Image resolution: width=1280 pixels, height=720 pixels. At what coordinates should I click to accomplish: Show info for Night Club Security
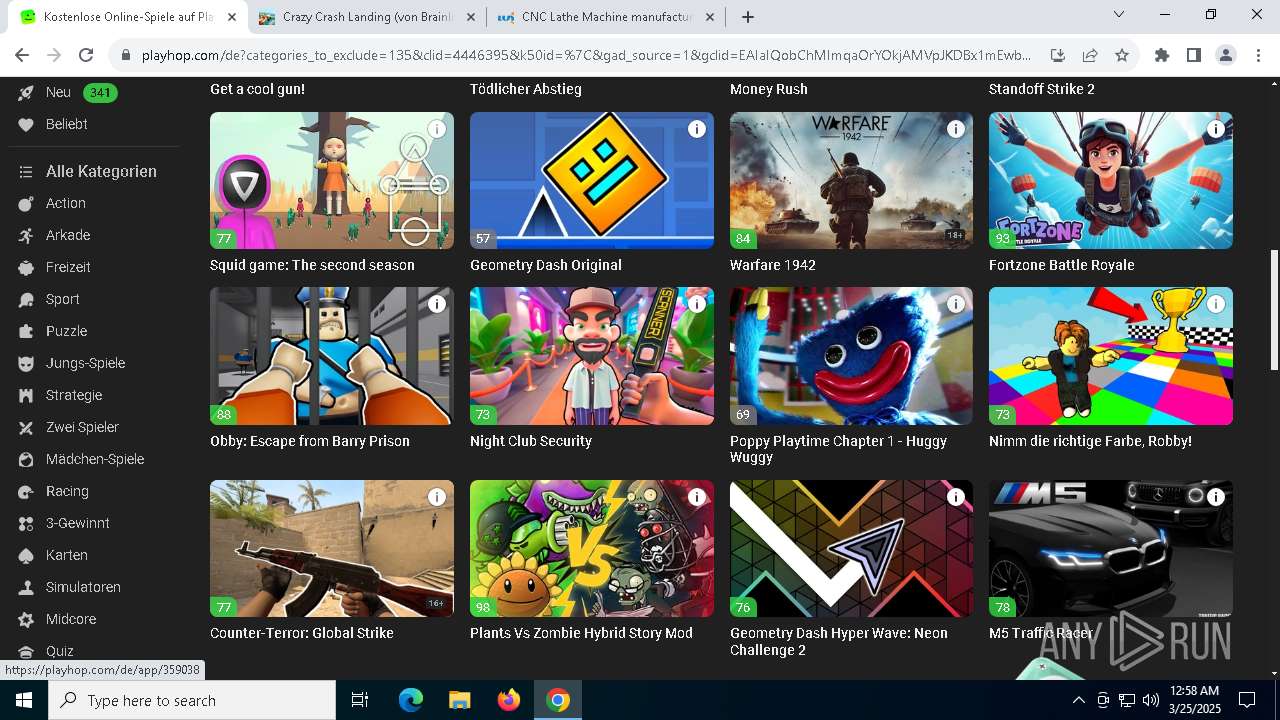point(697,304)
